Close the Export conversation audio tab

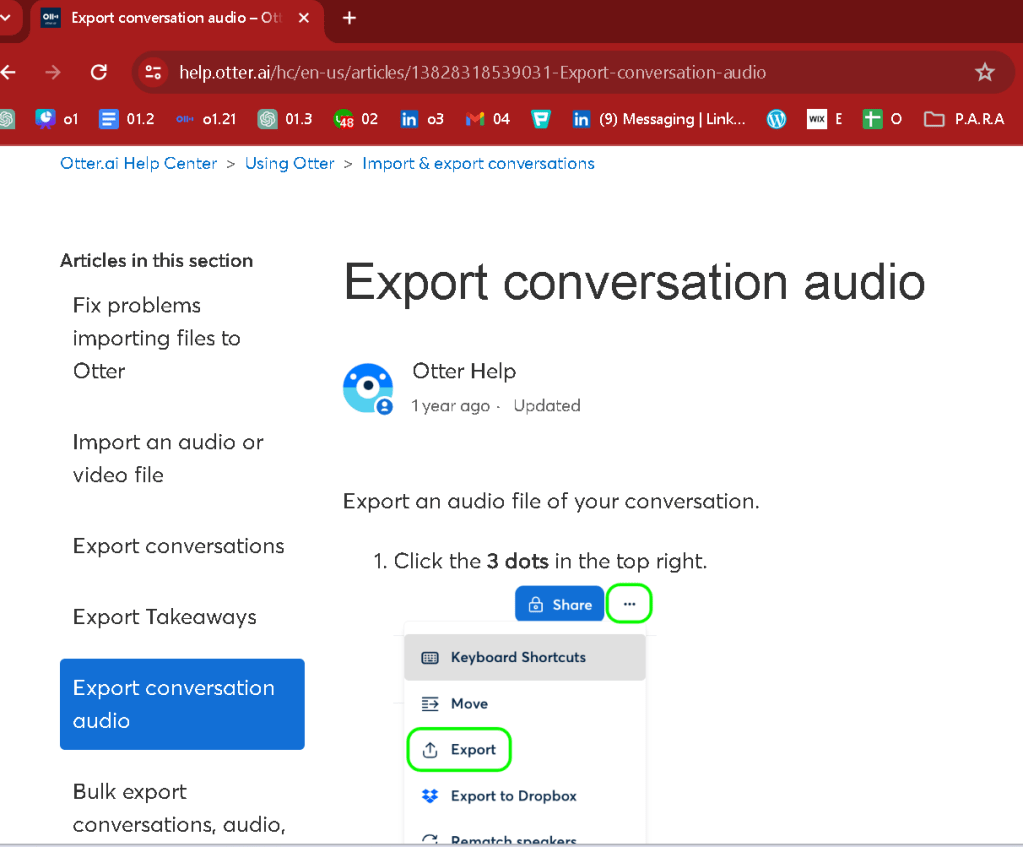[304, 18]
